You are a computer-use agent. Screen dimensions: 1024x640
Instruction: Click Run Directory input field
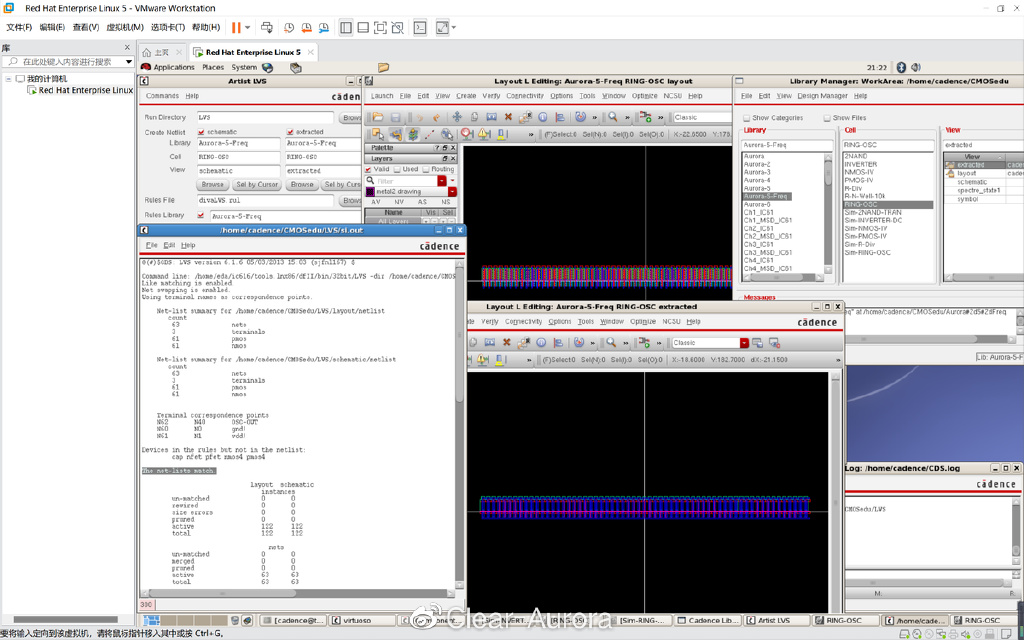point(265,118)
